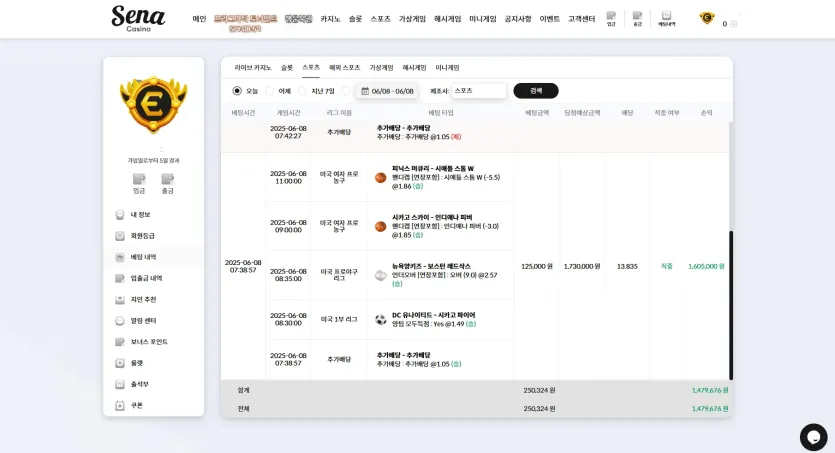Switch to the 가상게임 tab in betting history

[381, 68]
